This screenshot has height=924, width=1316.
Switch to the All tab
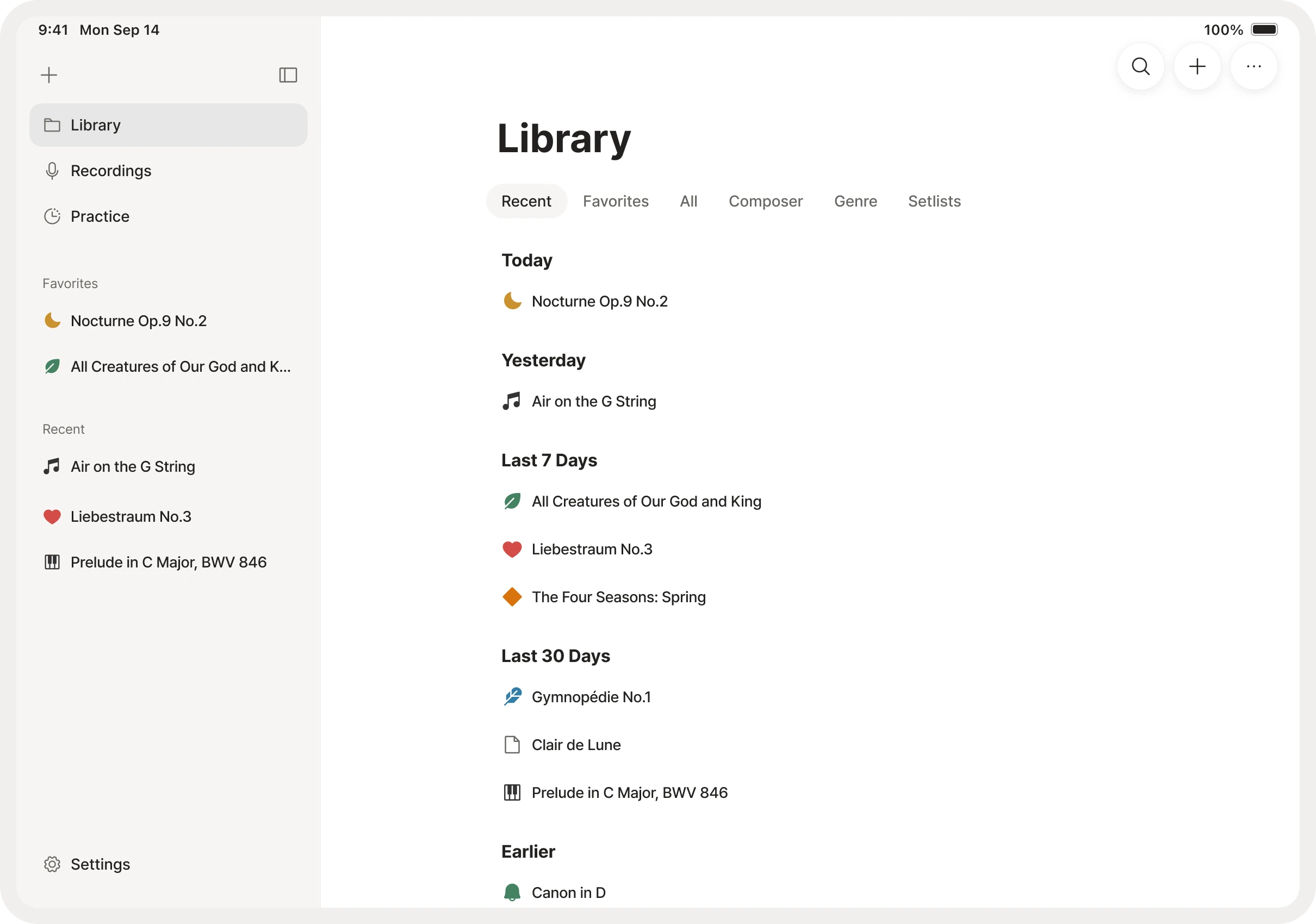(x=688, y=201)
